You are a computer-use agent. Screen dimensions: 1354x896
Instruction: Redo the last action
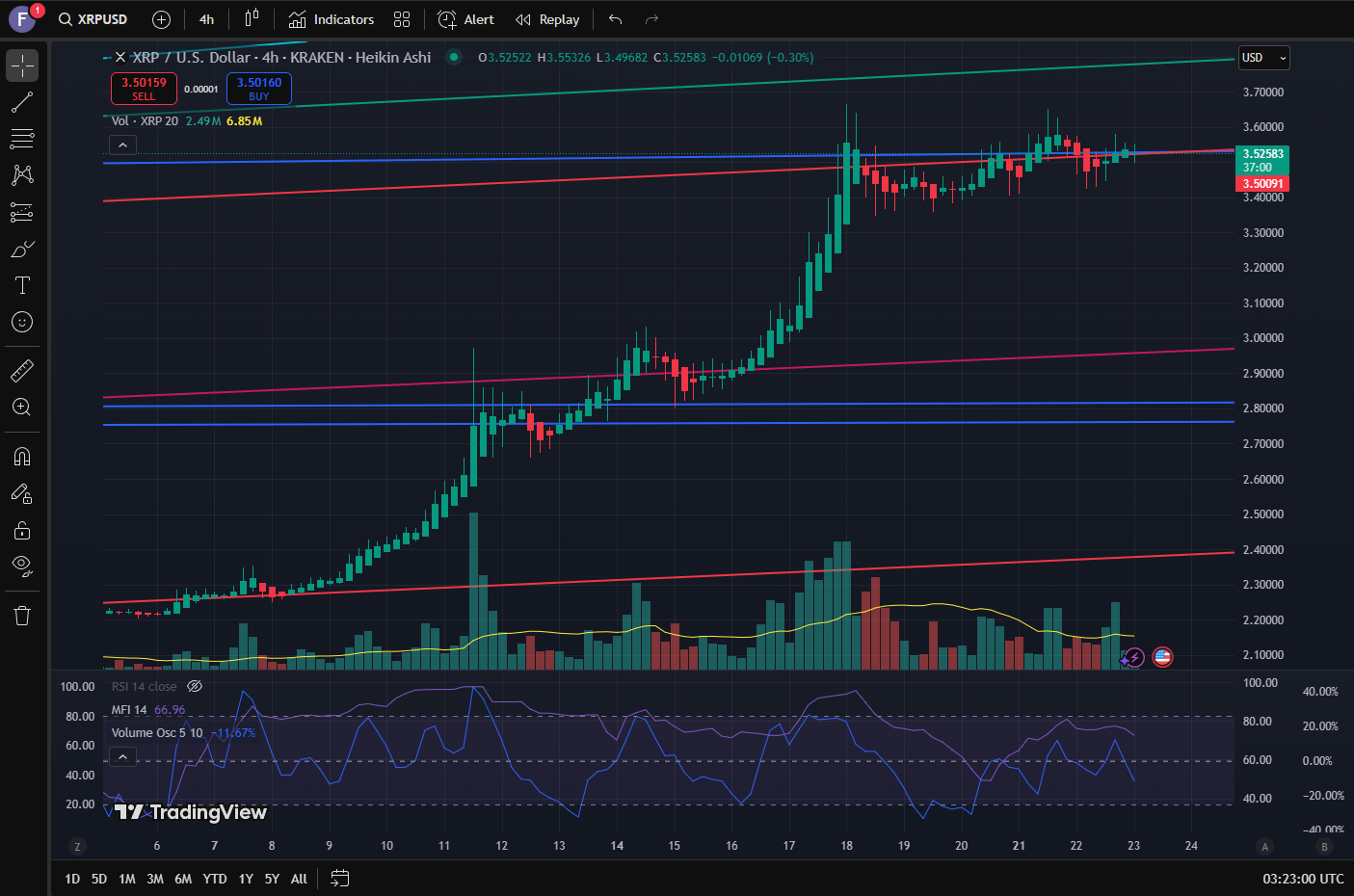651,19
